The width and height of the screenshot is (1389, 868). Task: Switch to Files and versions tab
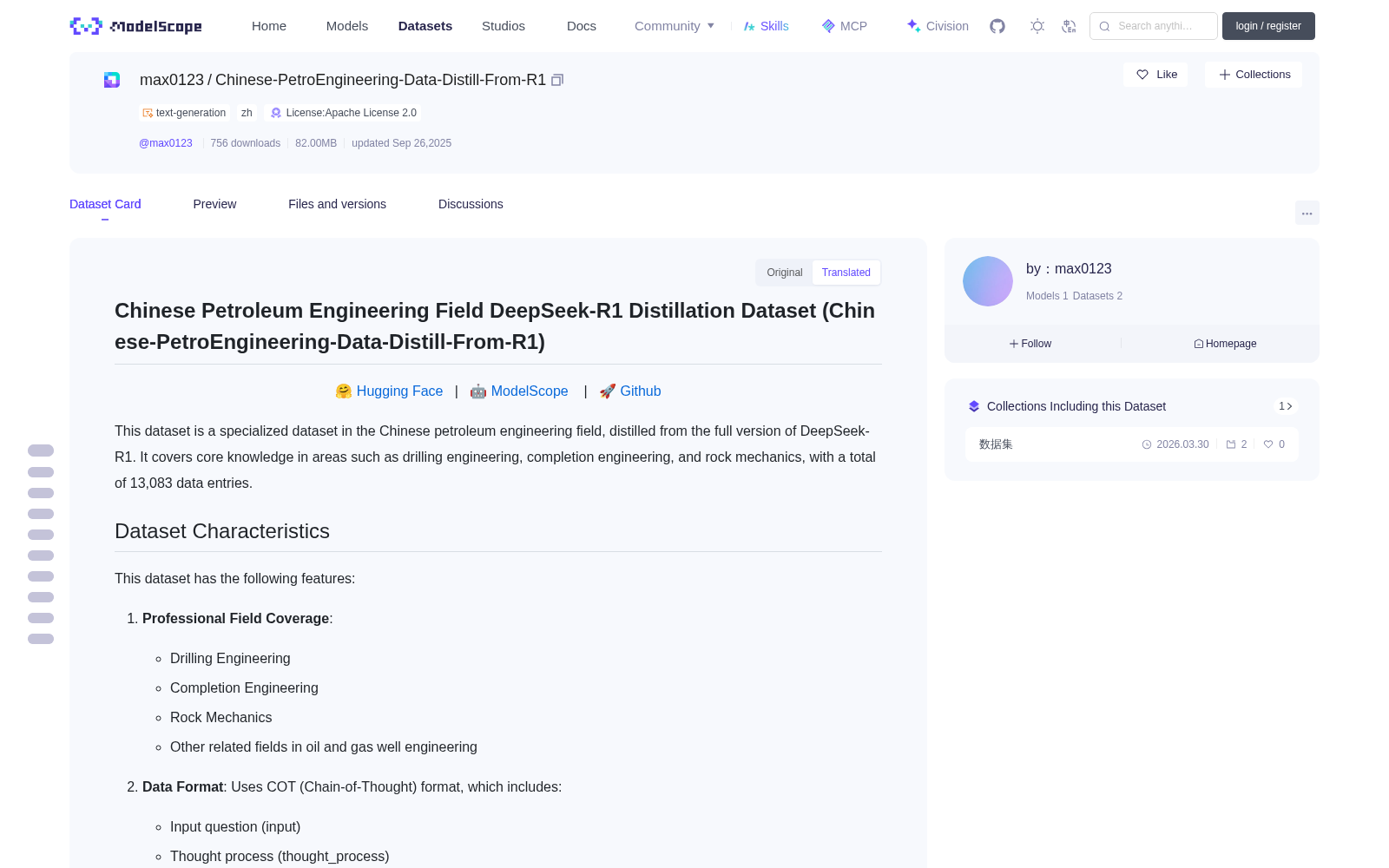[337, 204]
